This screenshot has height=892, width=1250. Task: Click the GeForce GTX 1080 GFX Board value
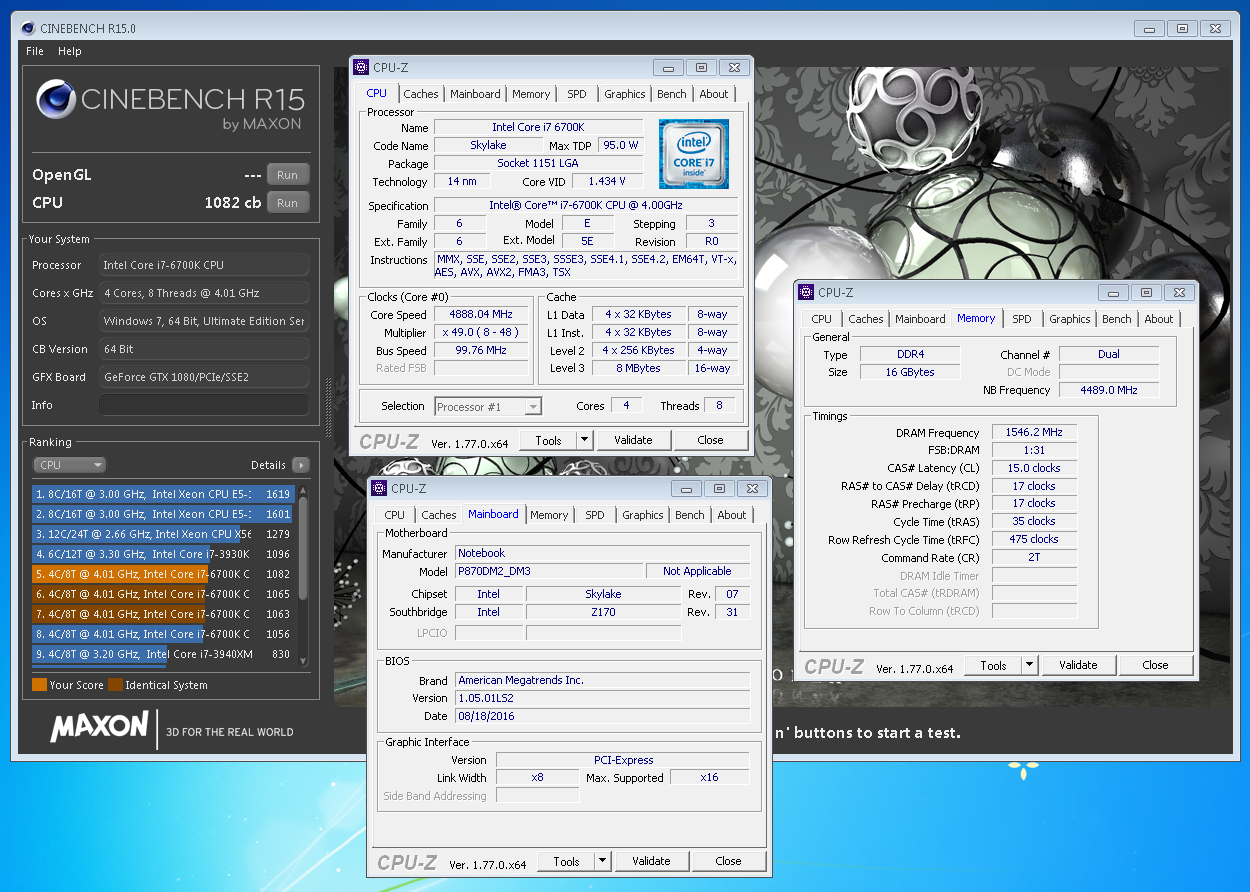pos(203,377)
